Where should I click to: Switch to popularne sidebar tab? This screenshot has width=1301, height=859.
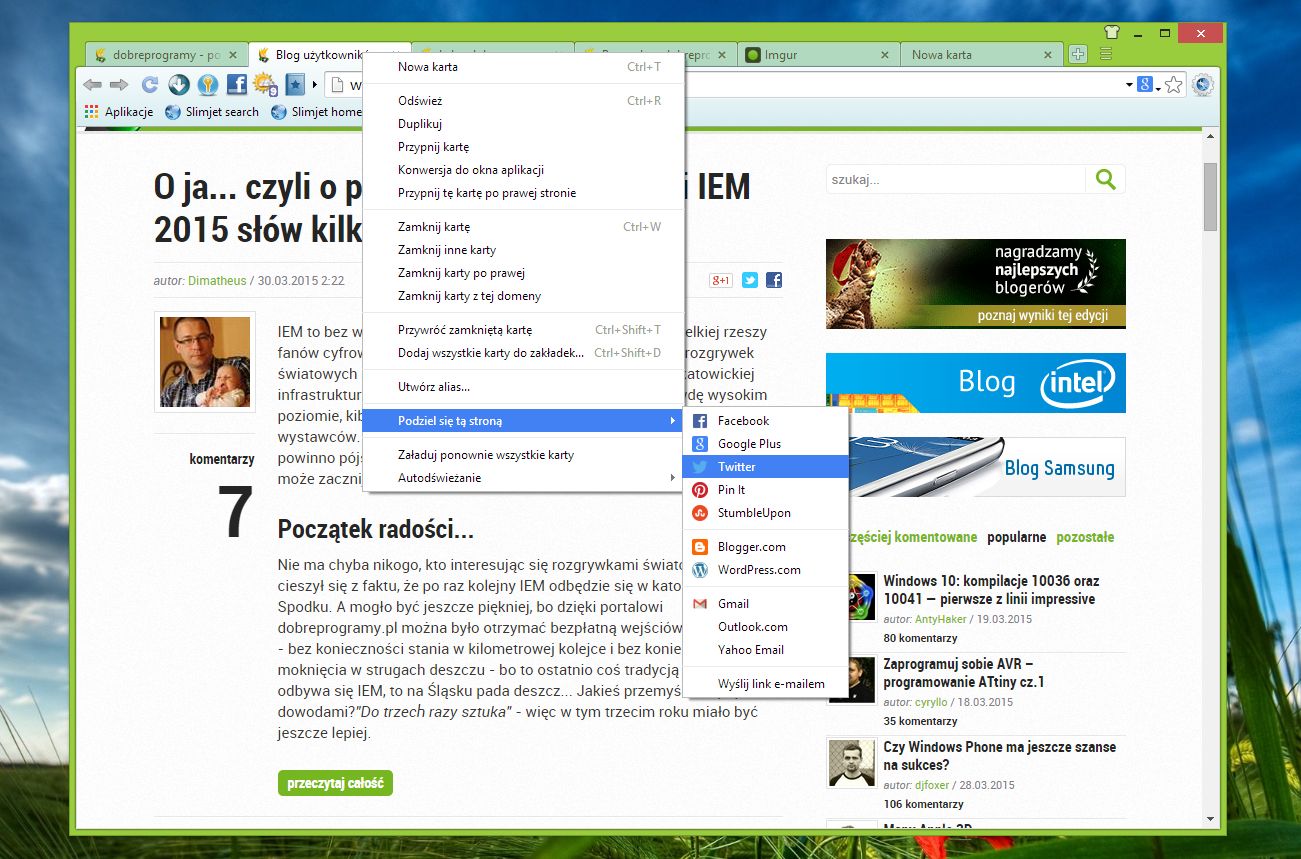point(1016,537)
